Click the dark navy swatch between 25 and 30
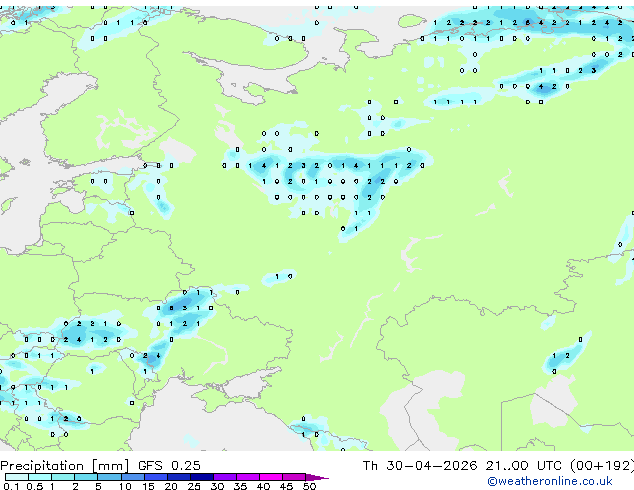This screenshot has height=490, width=634. pos(201,477)
